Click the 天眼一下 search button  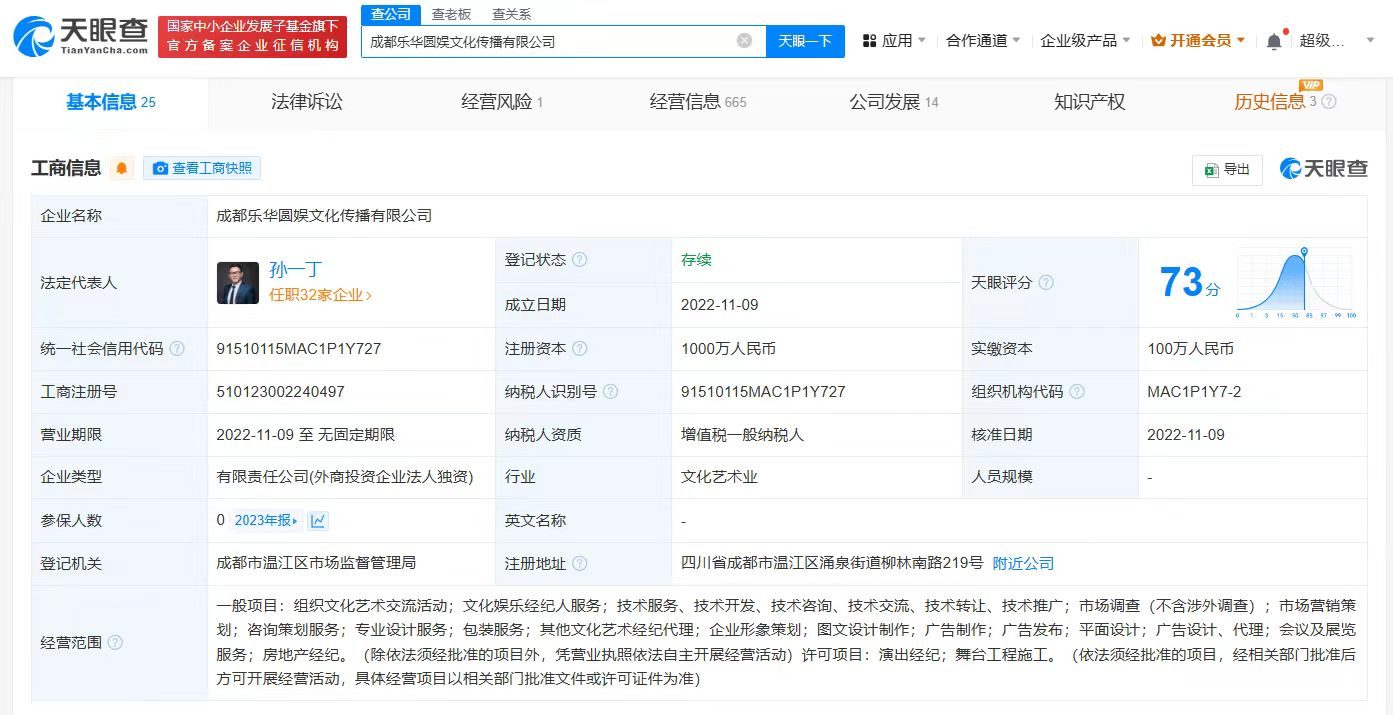pyautogui.click(x=807, y=41)
